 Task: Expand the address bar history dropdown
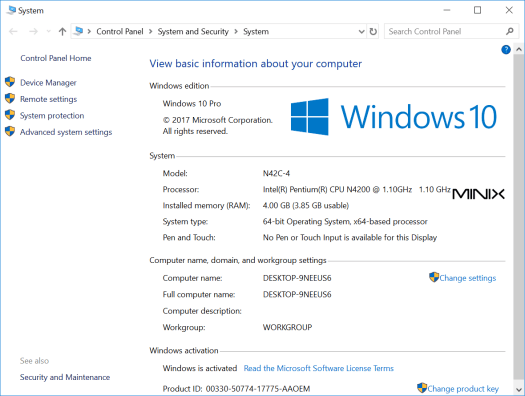point(362,31)
